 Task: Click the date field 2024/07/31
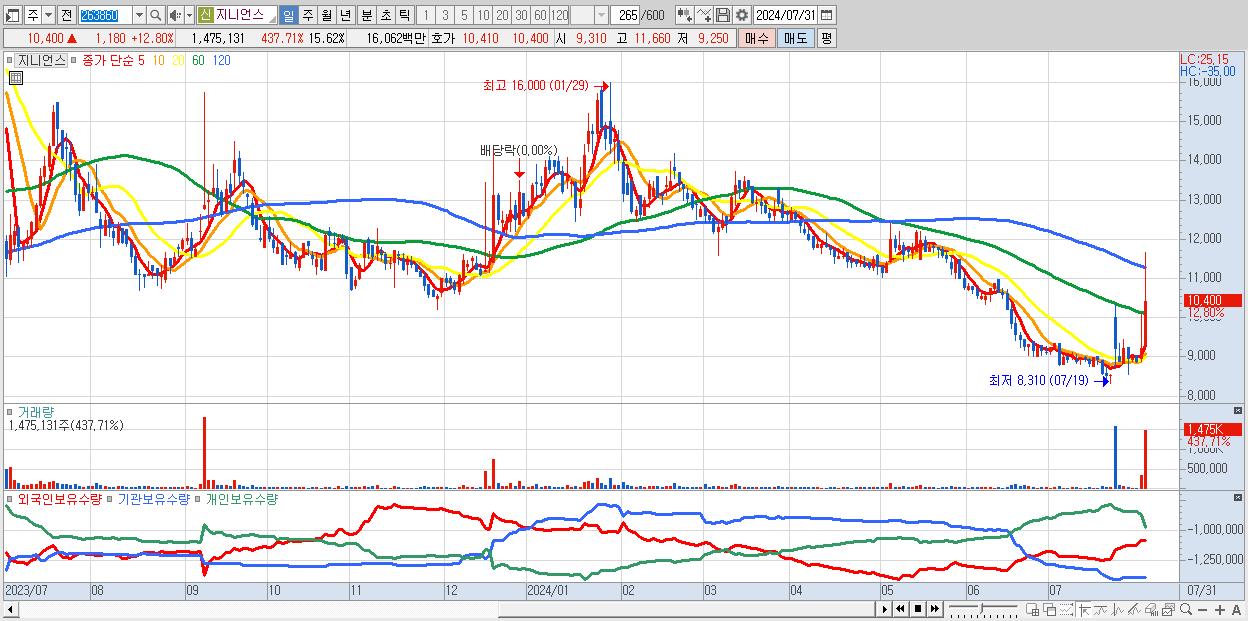tap(786, 15)
